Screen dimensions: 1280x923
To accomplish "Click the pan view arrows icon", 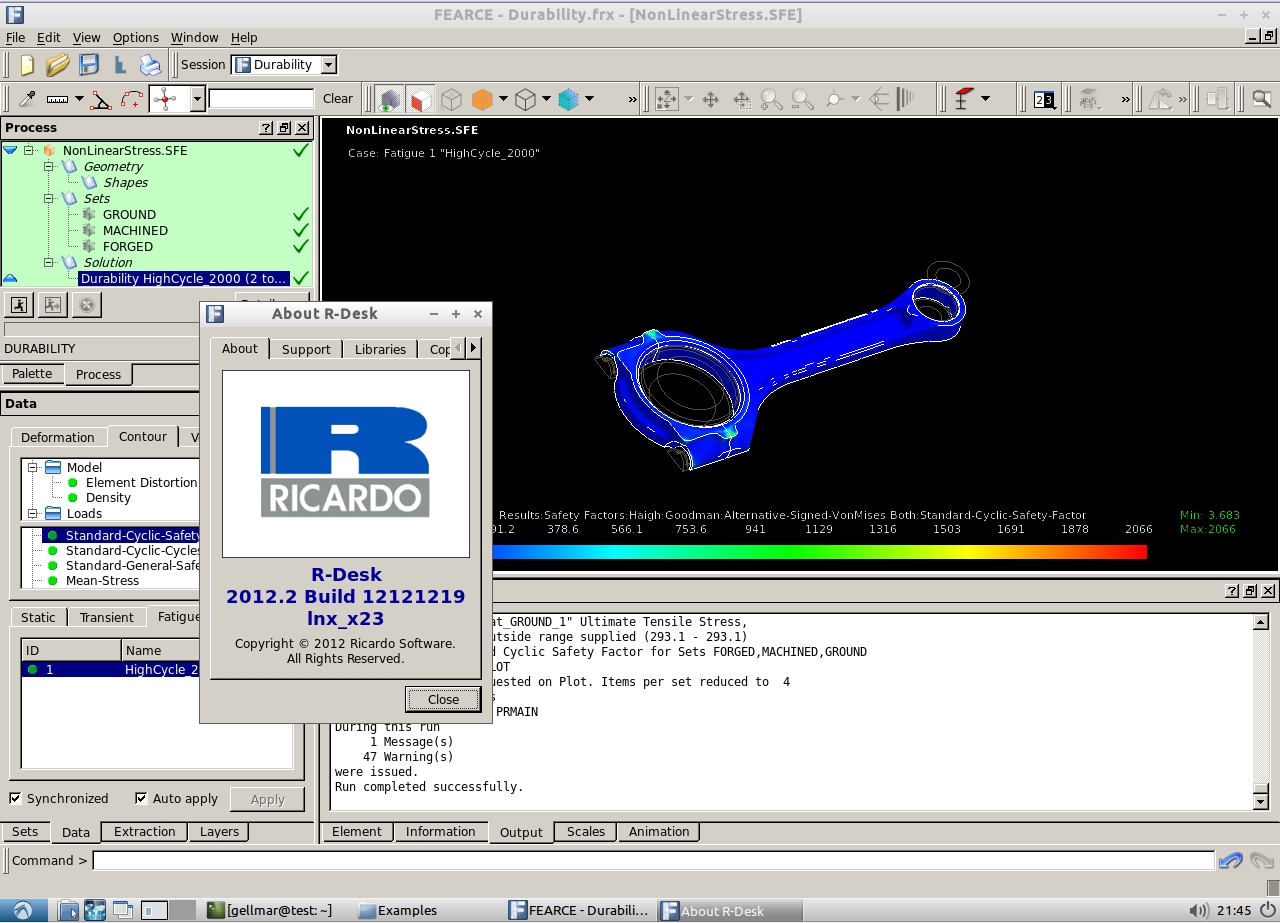I will click(711, 99).
